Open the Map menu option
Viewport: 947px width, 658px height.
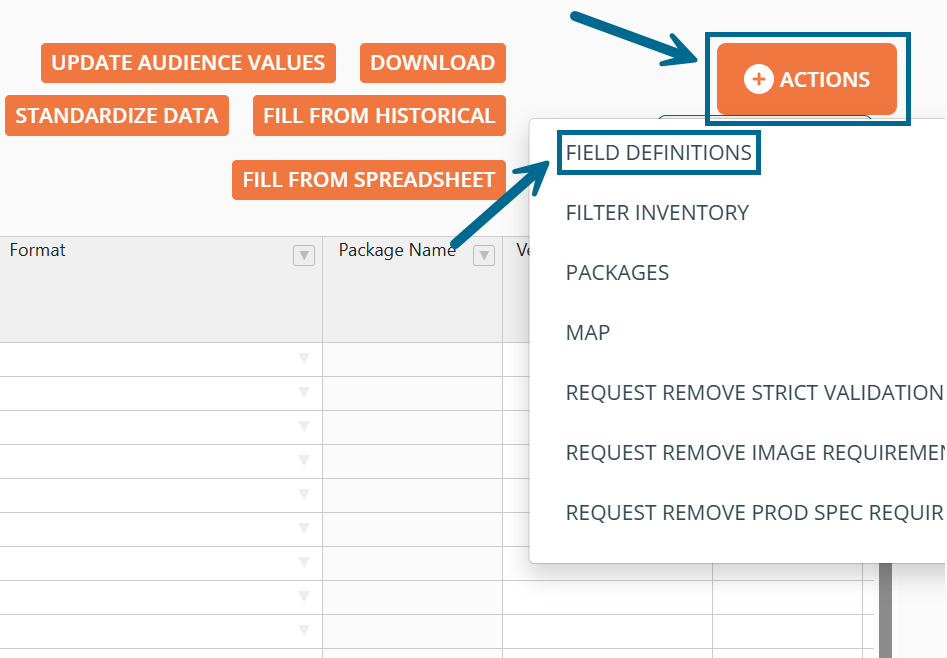(588, 333)
